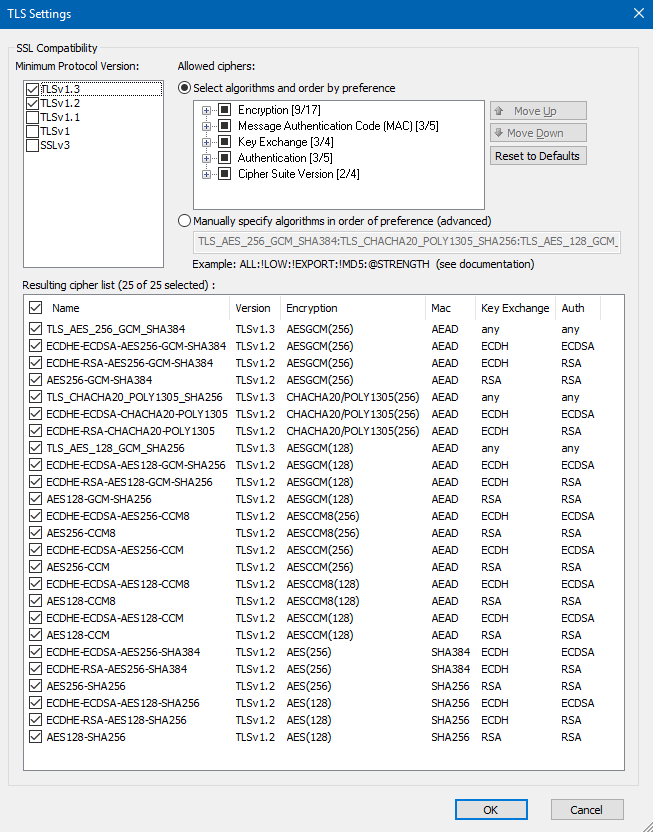
Task: Check the SSLv3 protocol checkbox
Action: (x=33, y=145)
